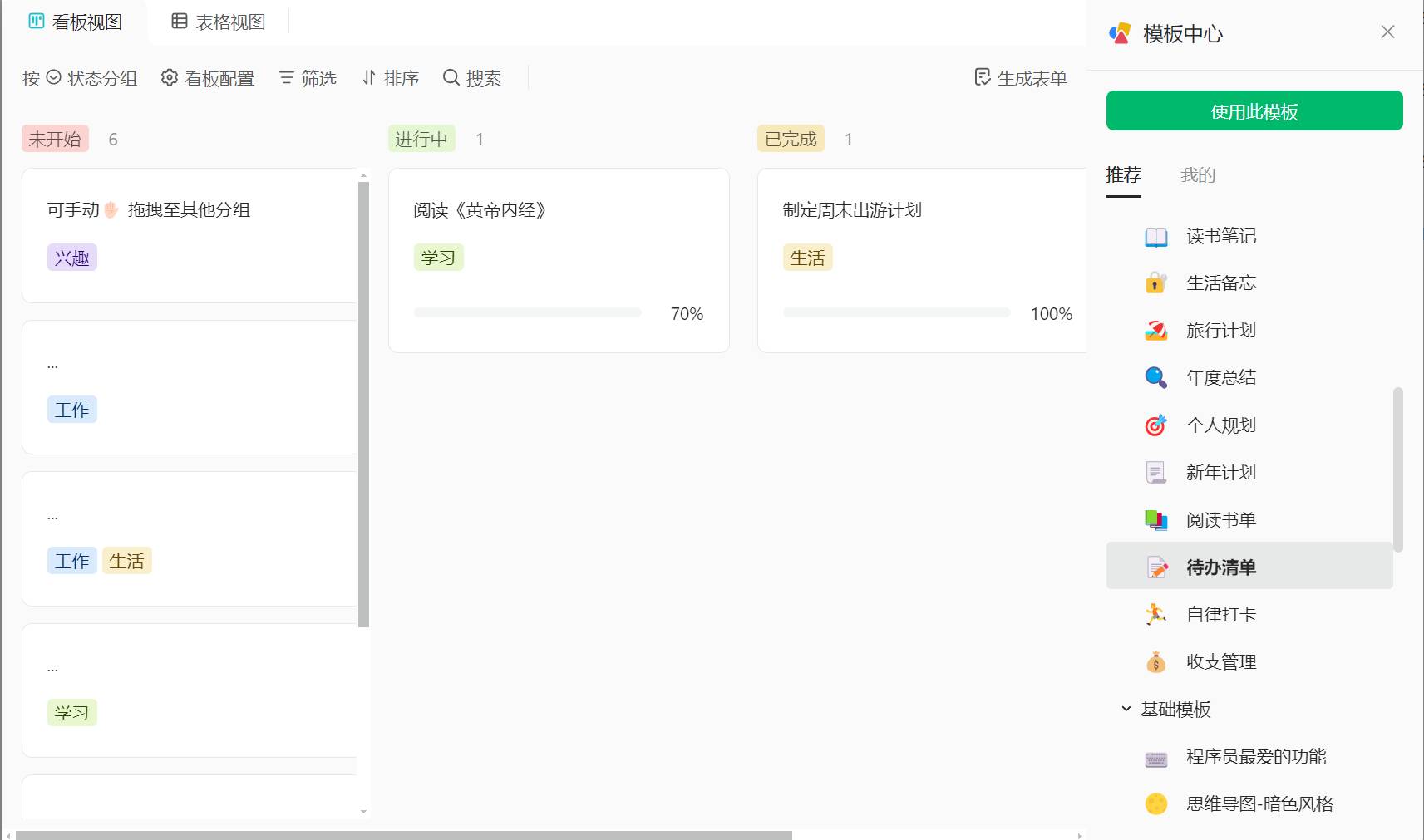Viewport: 1424px width, 840px height.
Task: Select the 自律打卡 template
Action: click(x=1249, y=615)
